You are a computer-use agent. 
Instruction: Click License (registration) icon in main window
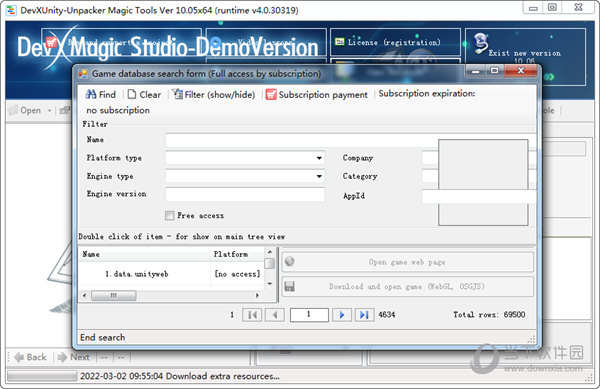click(x=339, y=42)
